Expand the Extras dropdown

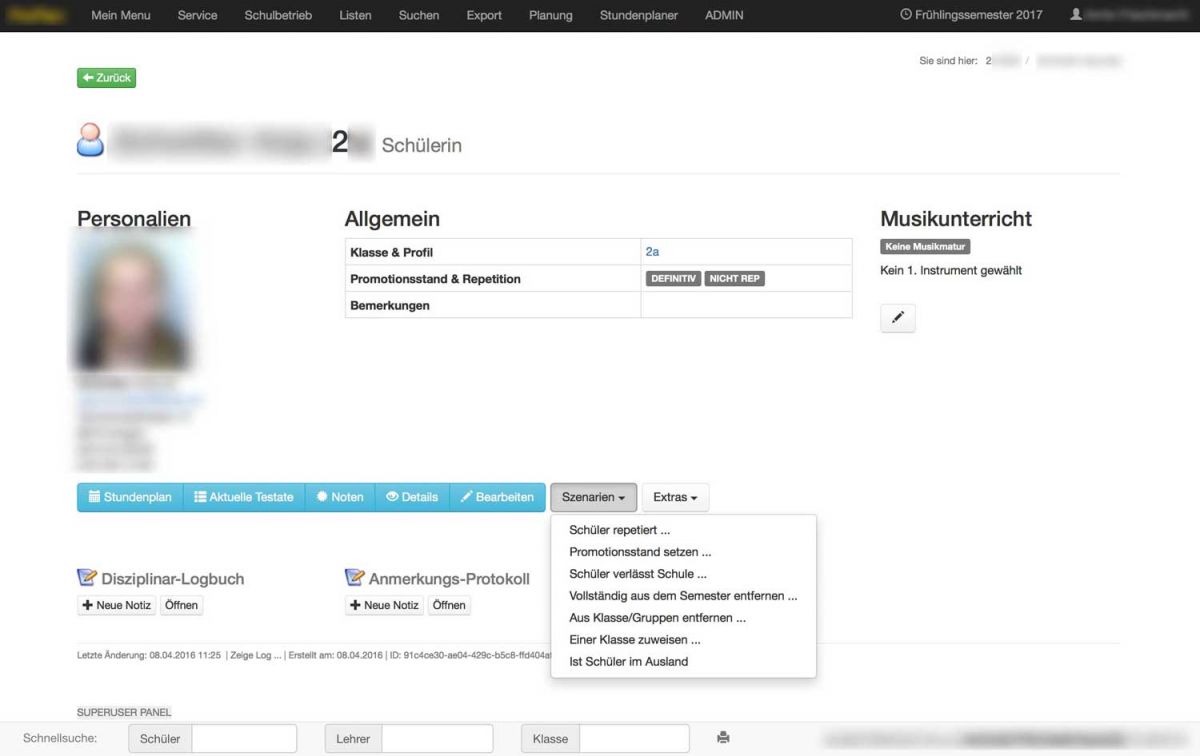(x=675, y=497)
